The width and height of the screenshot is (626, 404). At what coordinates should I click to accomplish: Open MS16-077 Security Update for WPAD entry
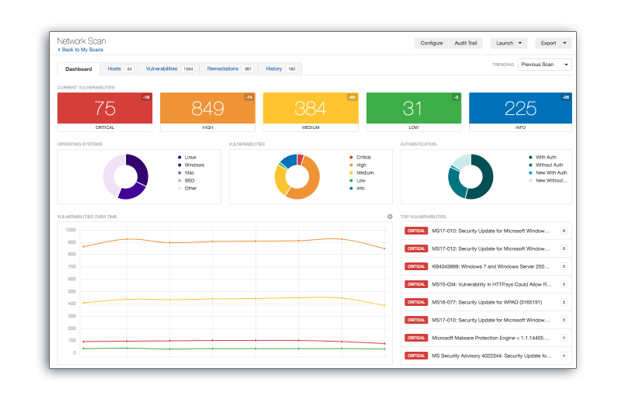[490, 302]
